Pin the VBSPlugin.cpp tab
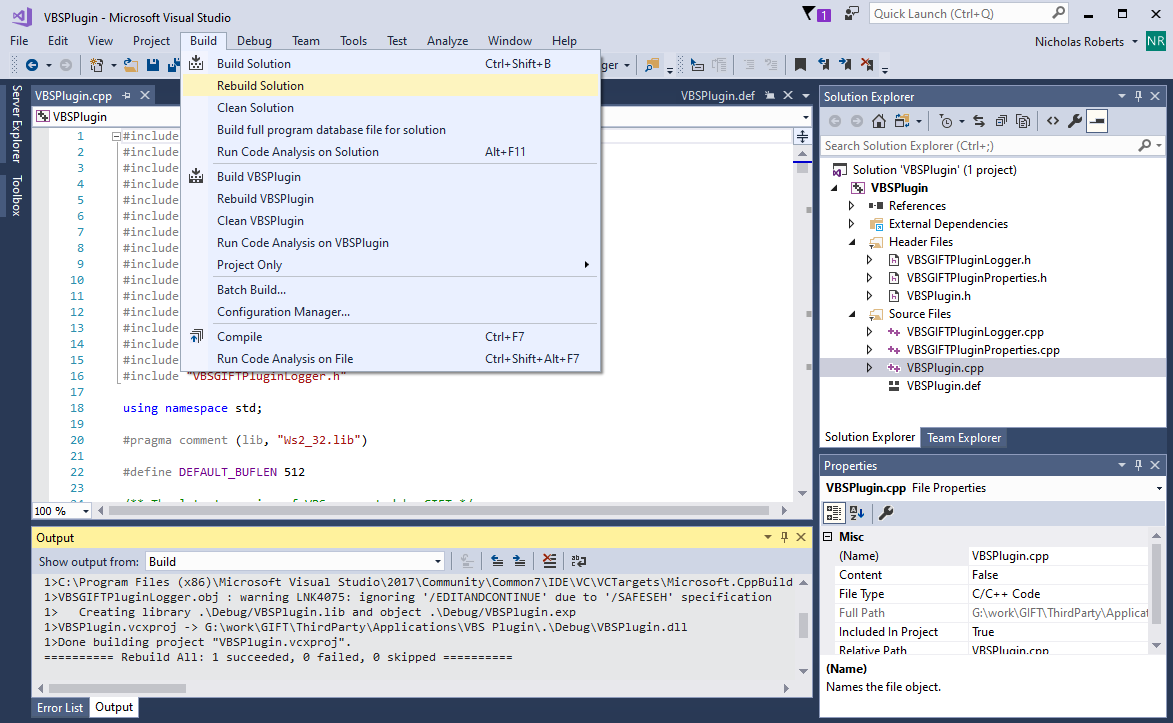 tap(126, 96)
